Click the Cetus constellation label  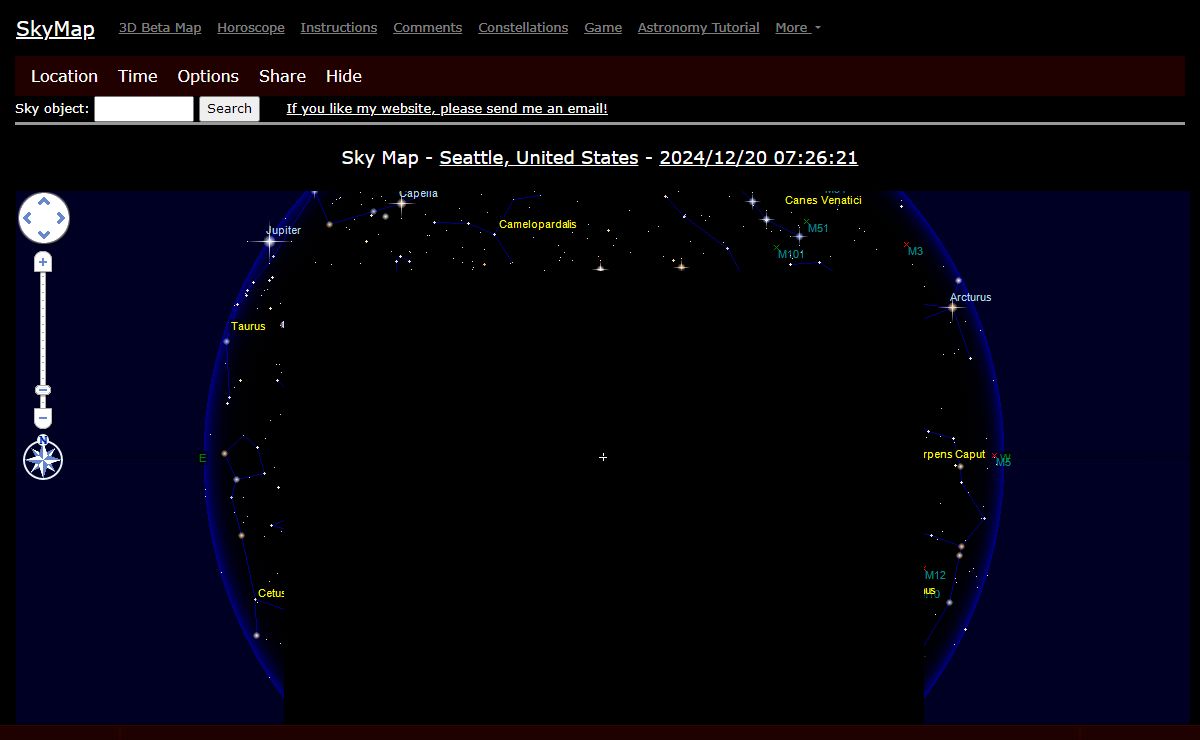(271, 594)
